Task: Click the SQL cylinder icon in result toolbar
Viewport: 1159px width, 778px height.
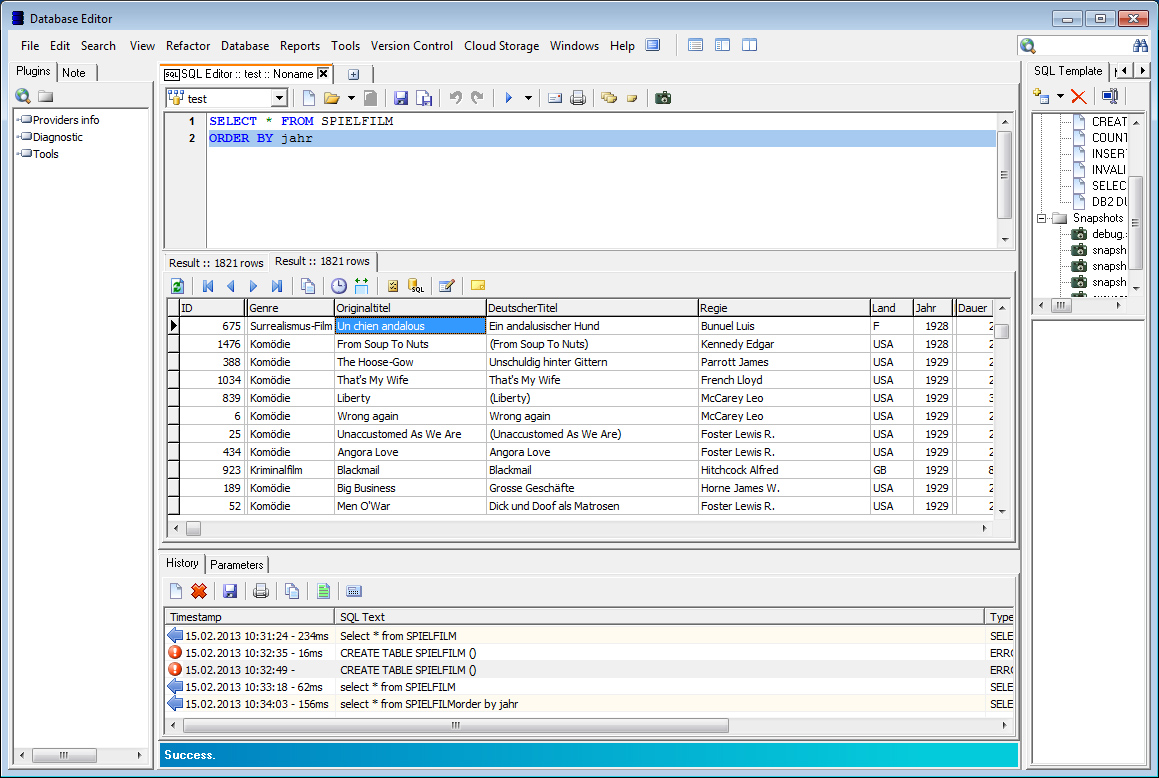Action: click(x=416, y=286)
